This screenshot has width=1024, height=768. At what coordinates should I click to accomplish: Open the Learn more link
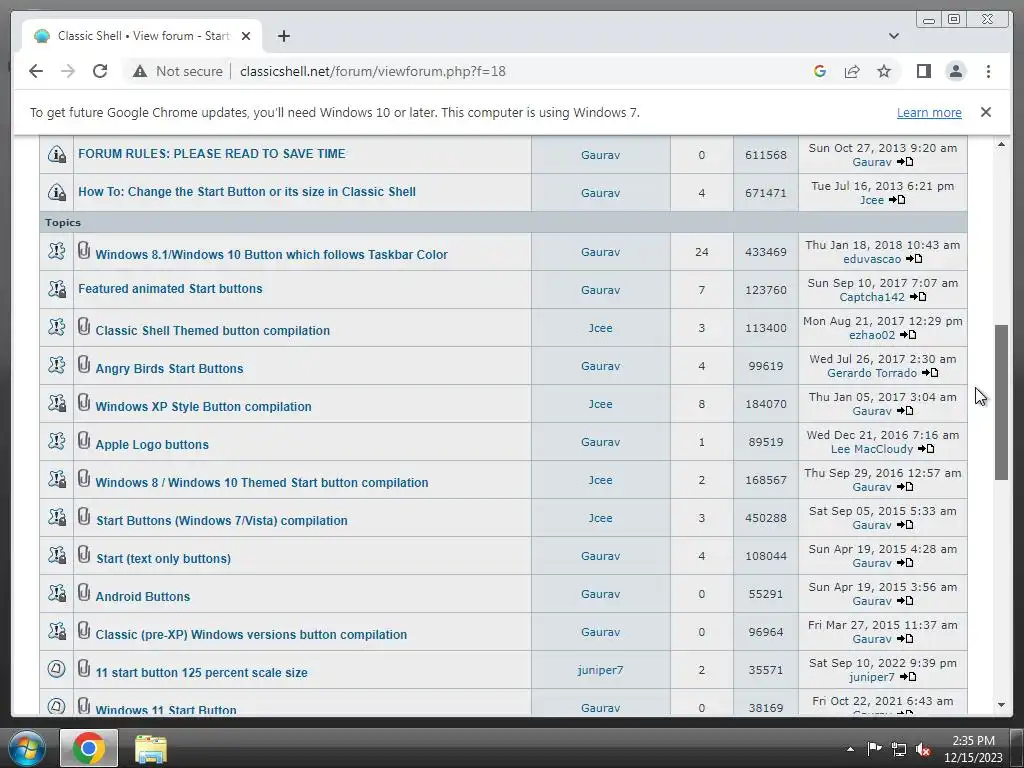[929, 112]
